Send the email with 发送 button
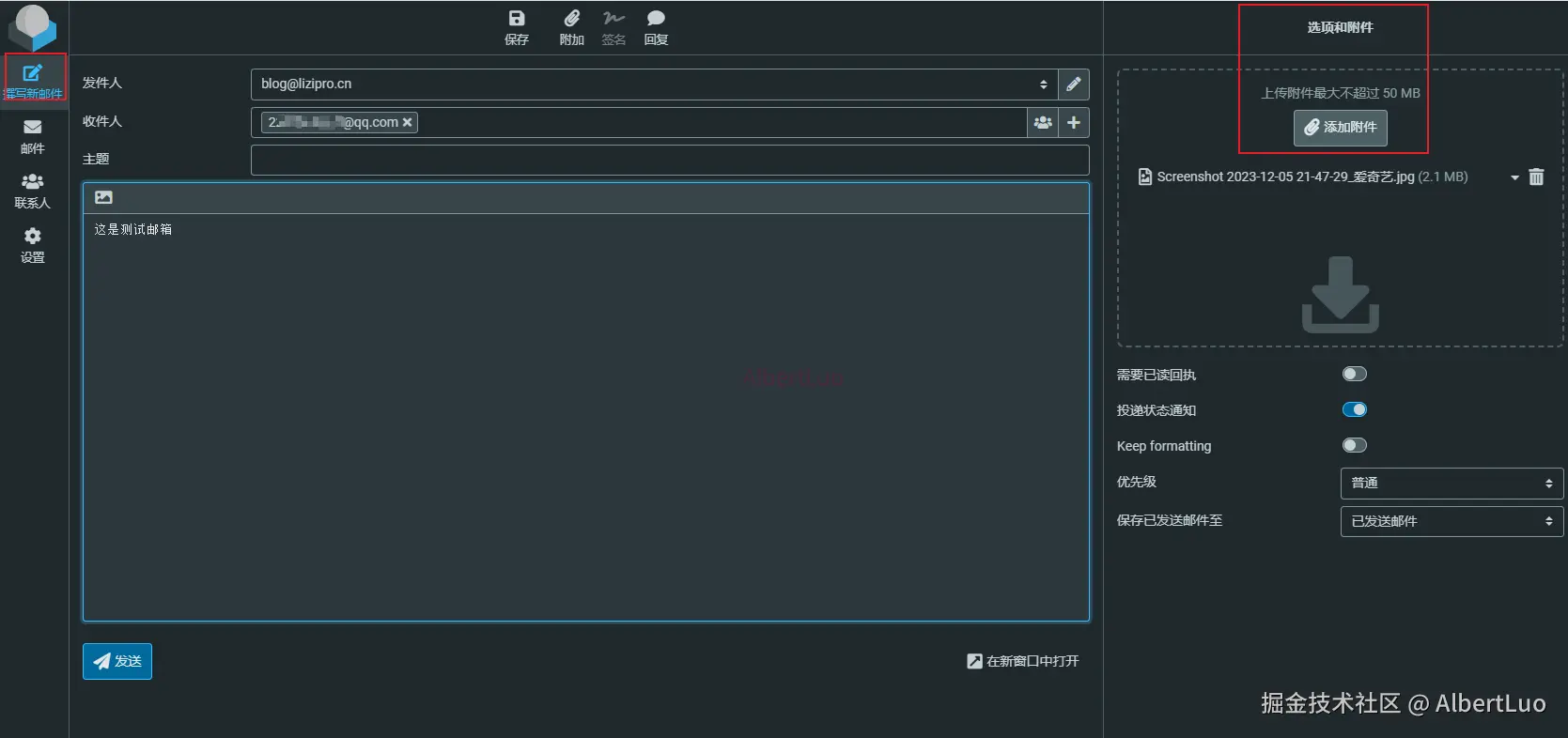 coord(117,661)
